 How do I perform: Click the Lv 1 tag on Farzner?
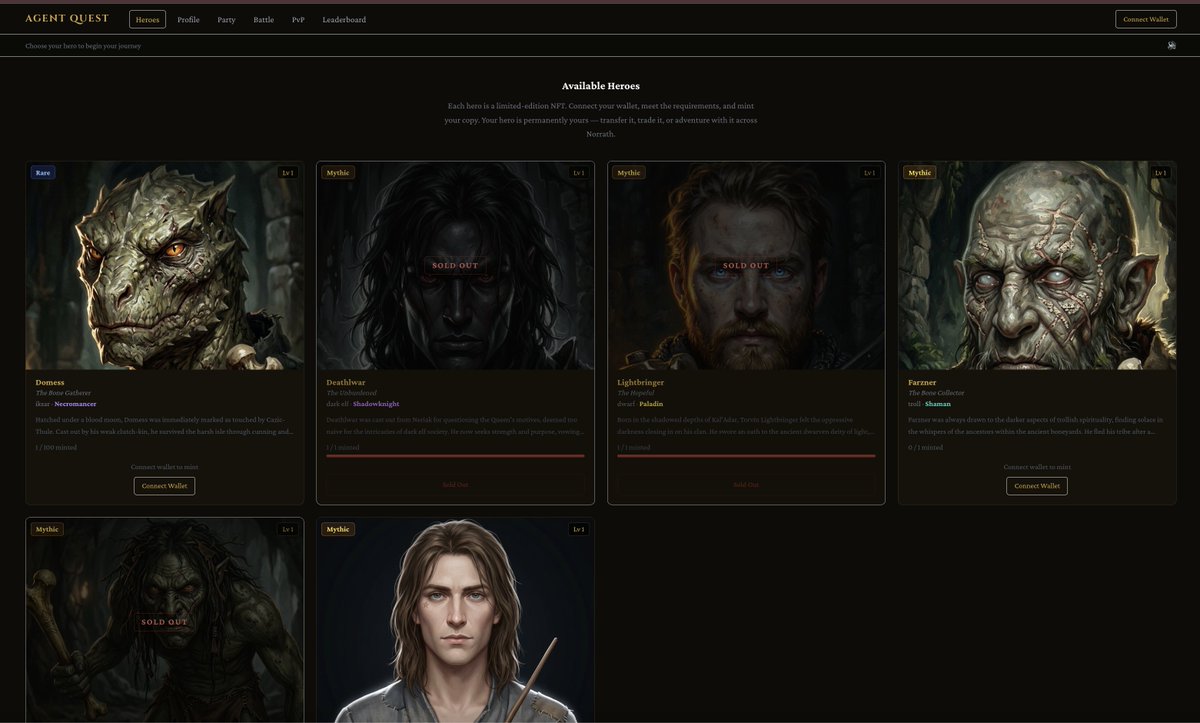(x=1161, y=173)
